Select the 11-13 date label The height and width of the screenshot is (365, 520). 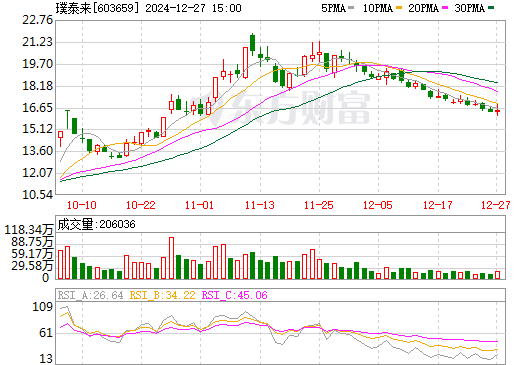[x=260, y=205]
